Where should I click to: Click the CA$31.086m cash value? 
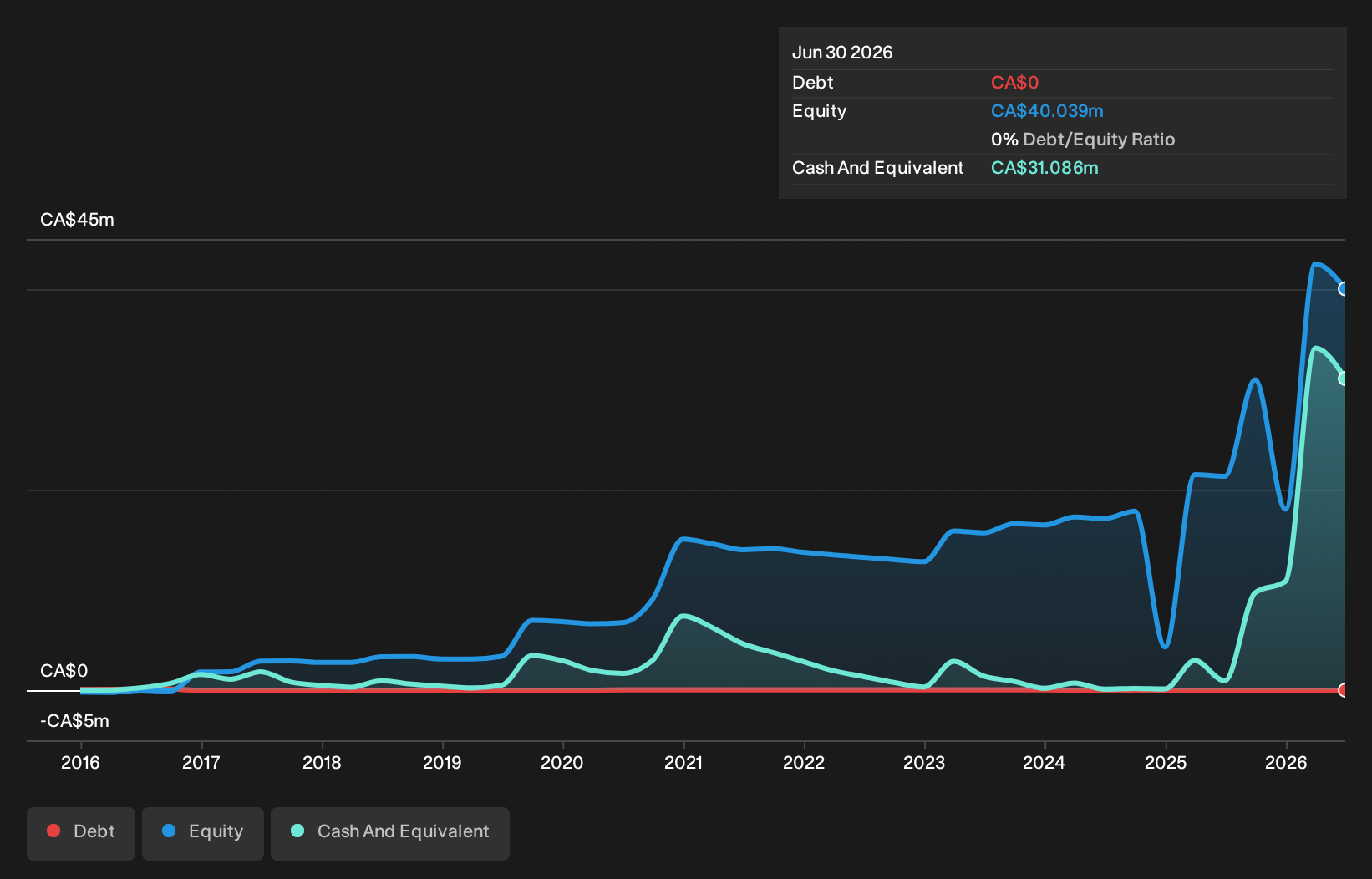point(1044,168)
